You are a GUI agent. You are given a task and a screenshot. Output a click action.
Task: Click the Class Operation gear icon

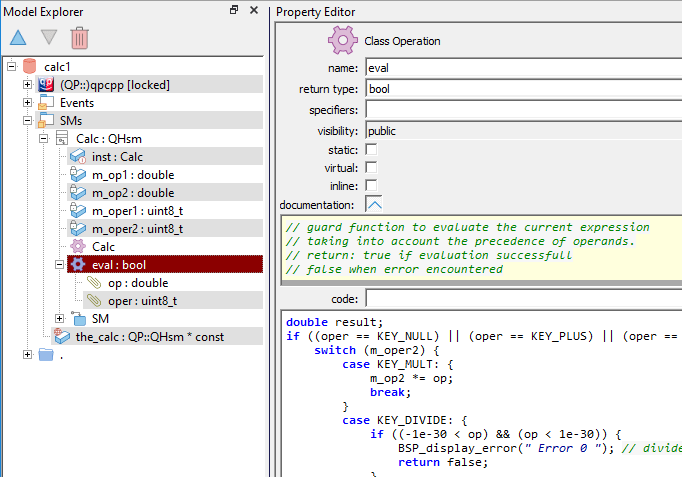click(x=343, y=41)
